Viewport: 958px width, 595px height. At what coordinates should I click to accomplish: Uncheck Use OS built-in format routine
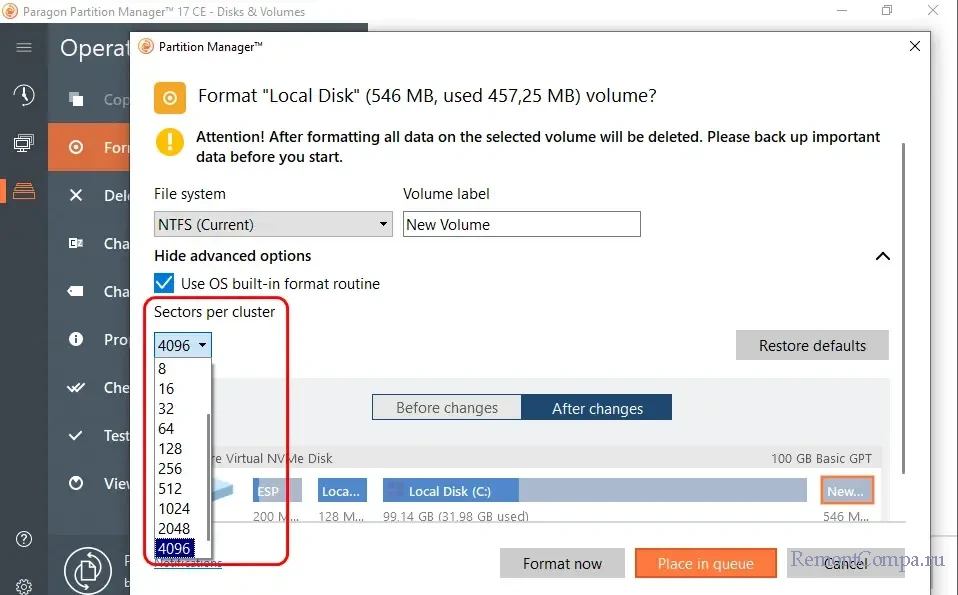pyautogui.click(x=164, y=283)
